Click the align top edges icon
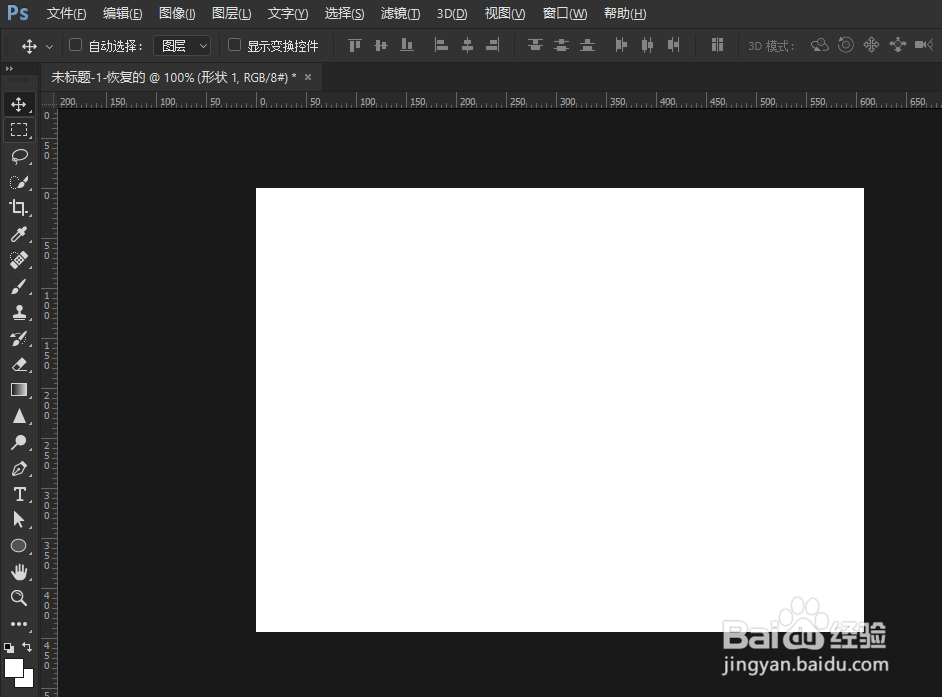 point(355,45)
